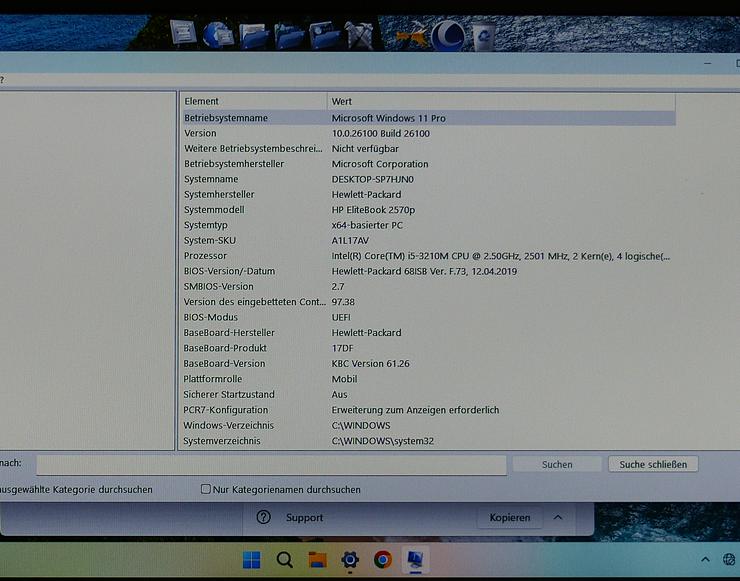Viewport: 740px width, 581px height.
Task: Select the Prozessor row
Action: (205, 256)
